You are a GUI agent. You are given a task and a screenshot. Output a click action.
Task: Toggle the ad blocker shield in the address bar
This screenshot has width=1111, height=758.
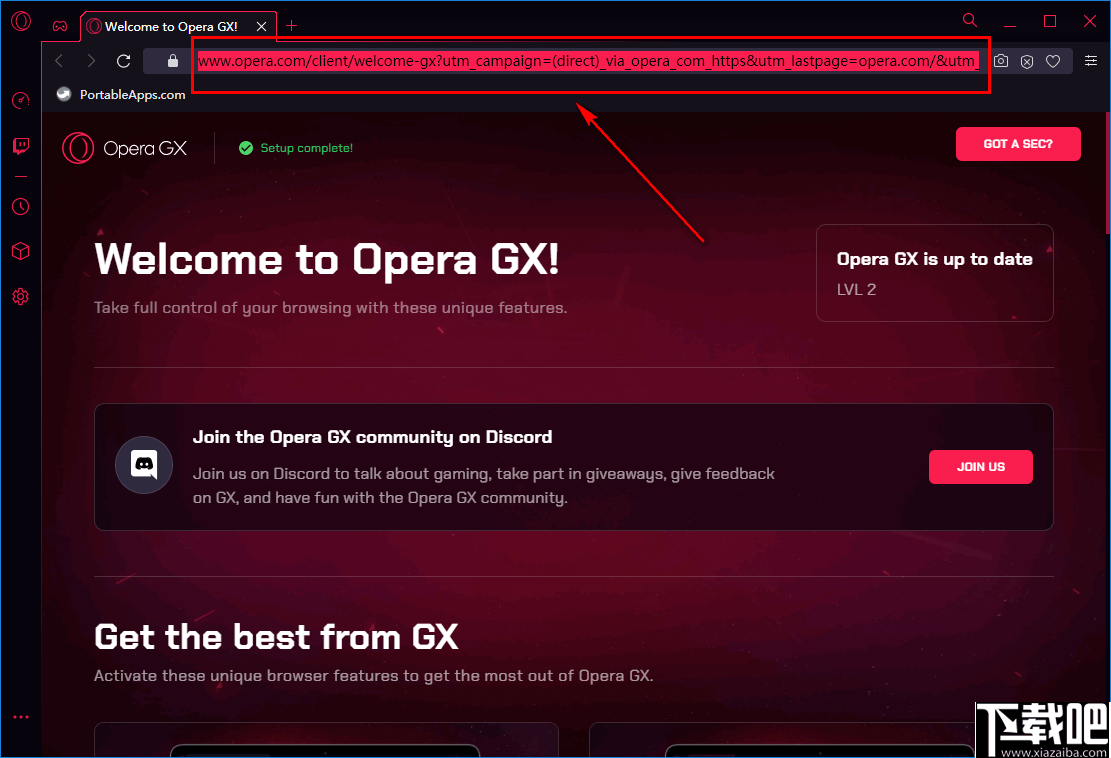[1027, 61]
